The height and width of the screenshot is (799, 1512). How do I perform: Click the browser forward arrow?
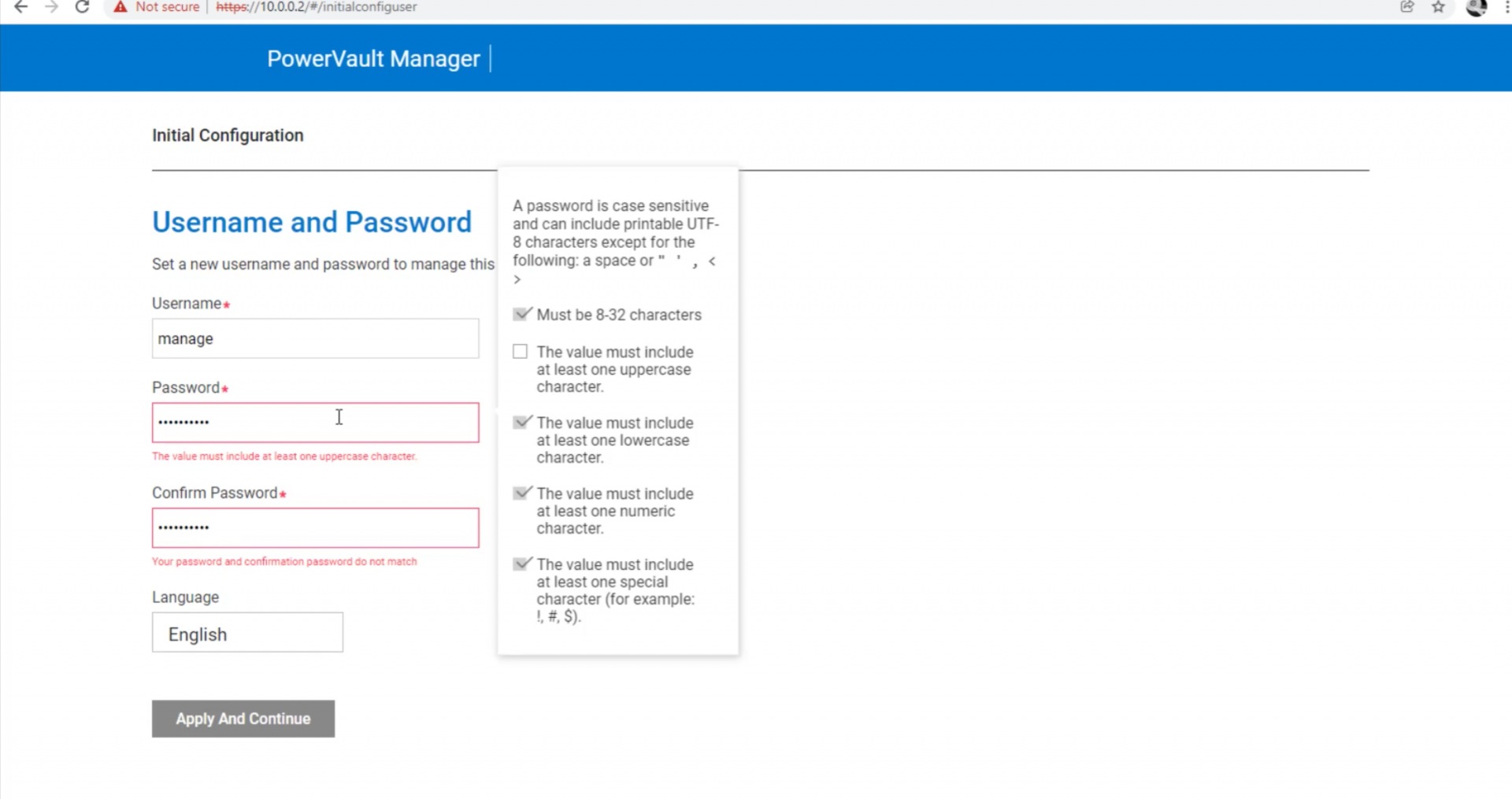point(51,7)
